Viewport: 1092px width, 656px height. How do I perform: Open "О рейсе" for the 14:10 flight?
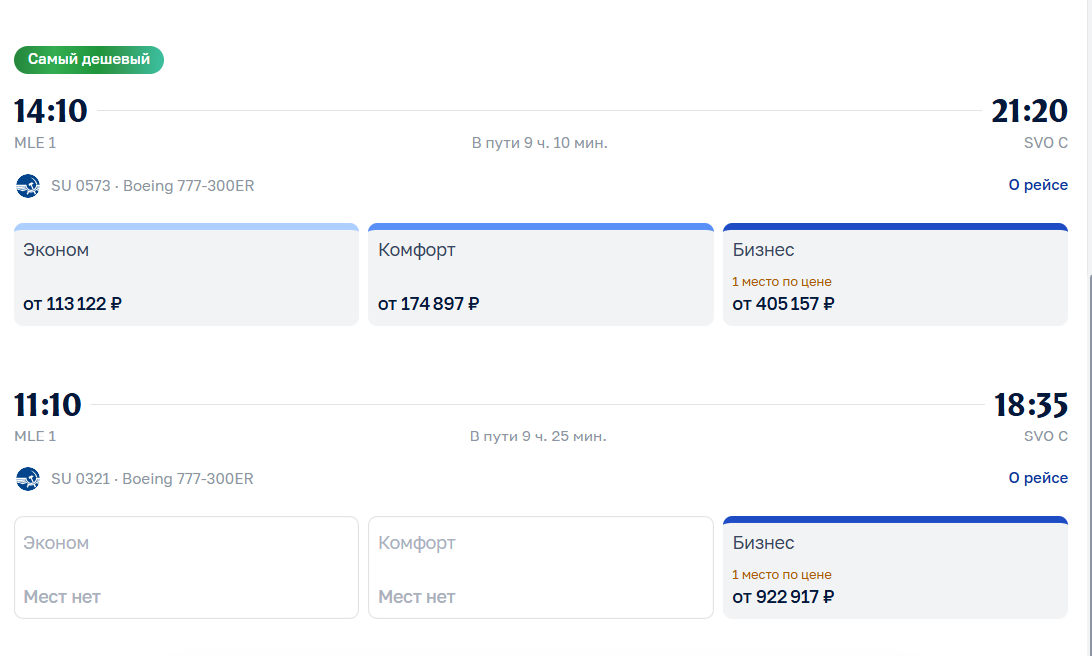pos(1037,185)
